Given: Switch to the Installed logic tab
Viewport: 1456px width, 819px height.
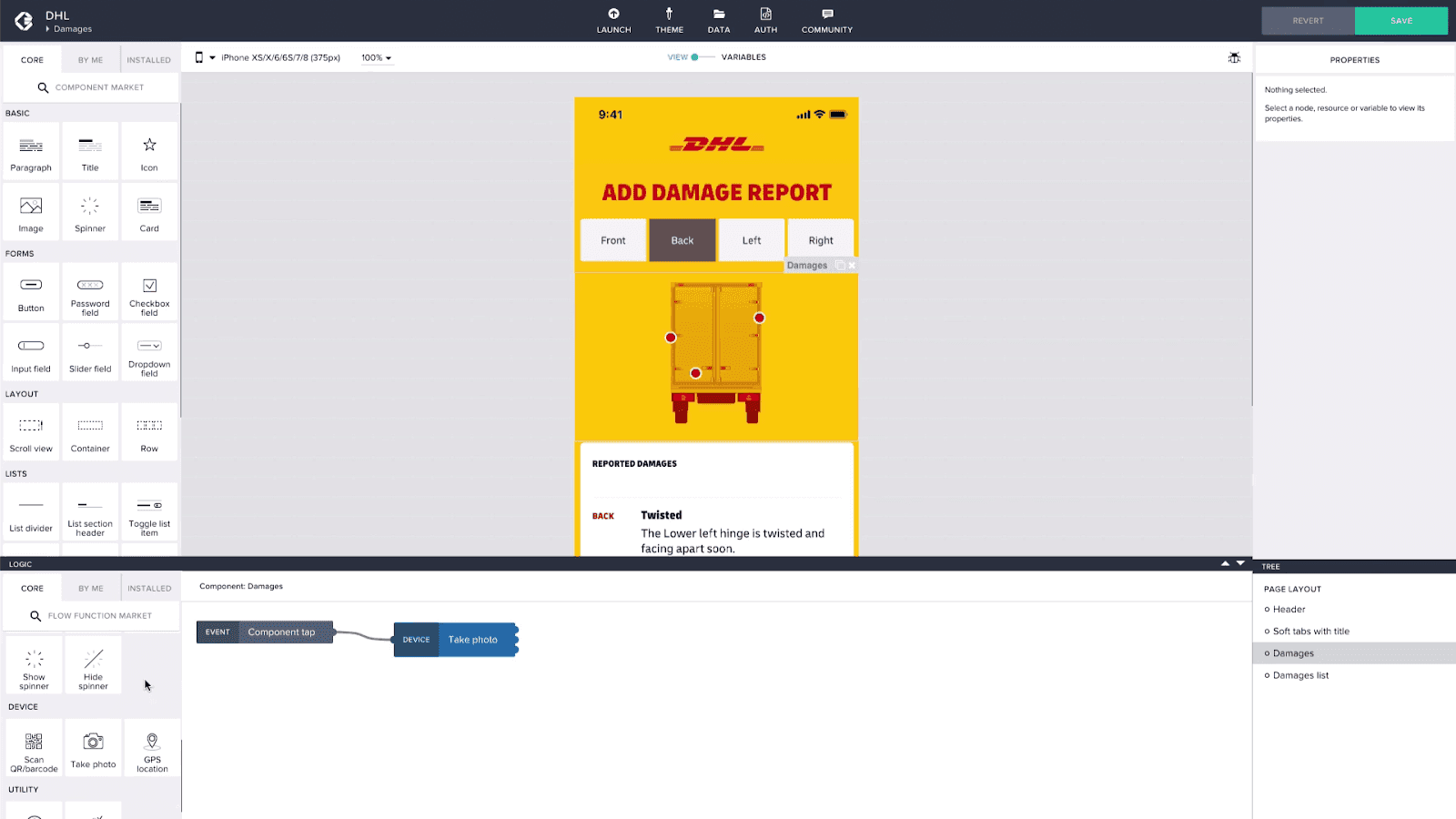Looking at the screenshot, I should point(149,588).
